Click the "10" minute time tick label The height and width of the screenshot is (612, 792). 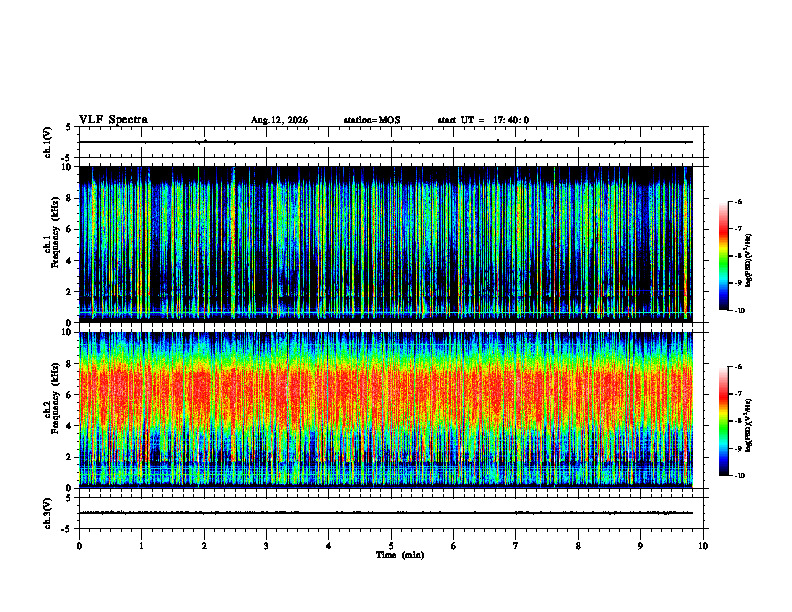[x=703, y=546]
